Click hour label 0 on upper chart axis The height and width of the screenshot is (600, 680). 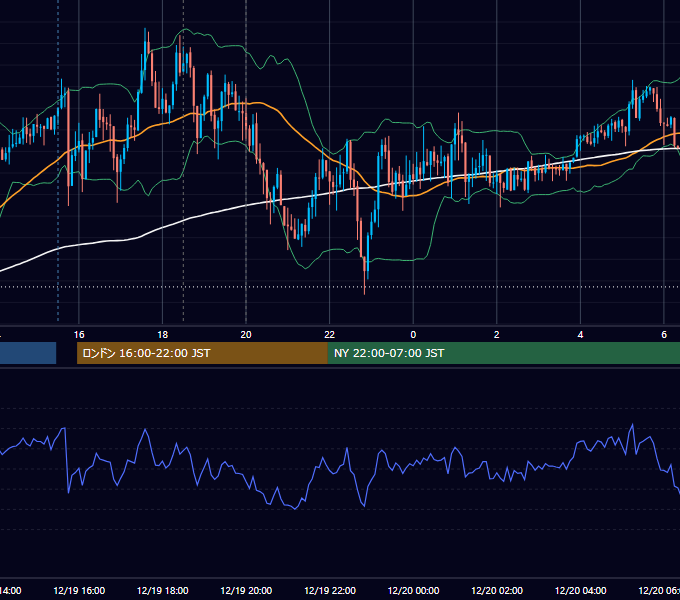(x=413, y=335)
